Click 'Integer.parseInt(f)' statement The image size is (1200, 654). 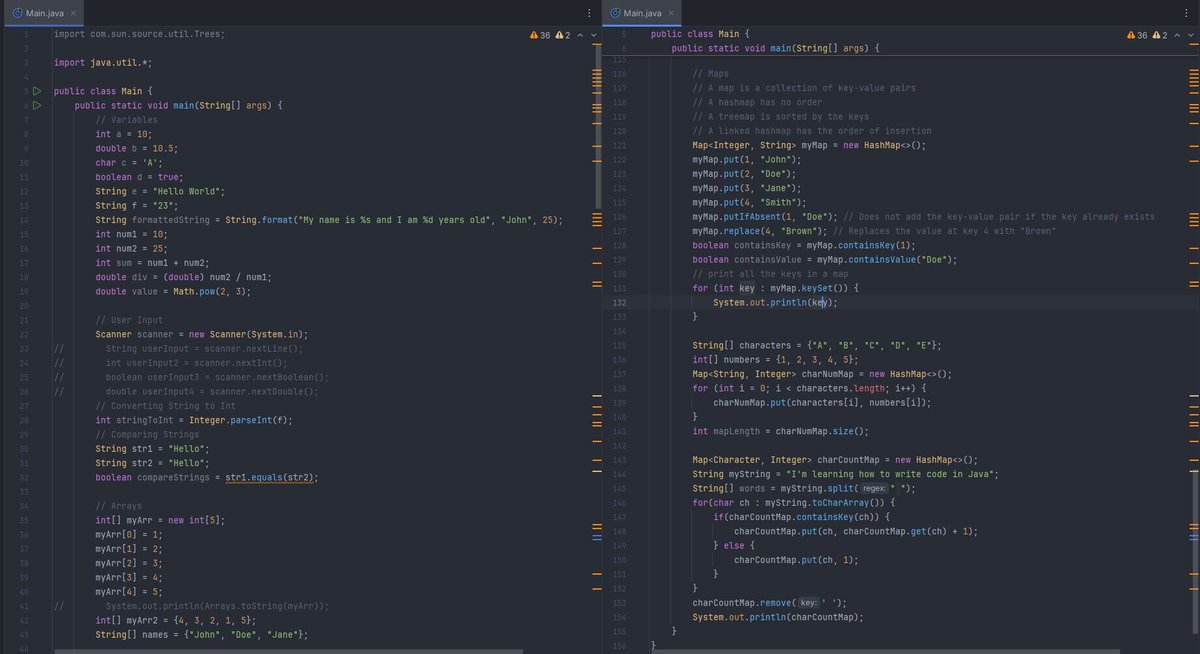(x=194, y=420)
